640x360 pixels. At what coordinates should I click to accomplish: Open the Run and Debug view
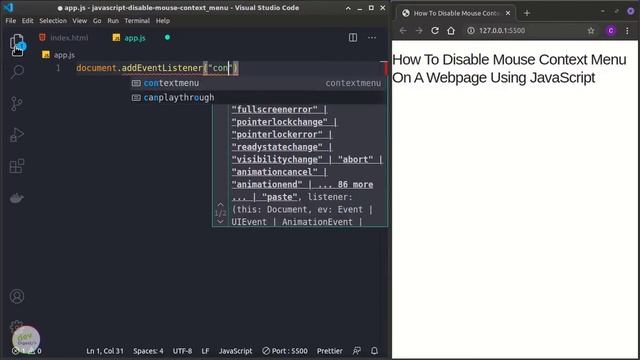pos(17,135)
